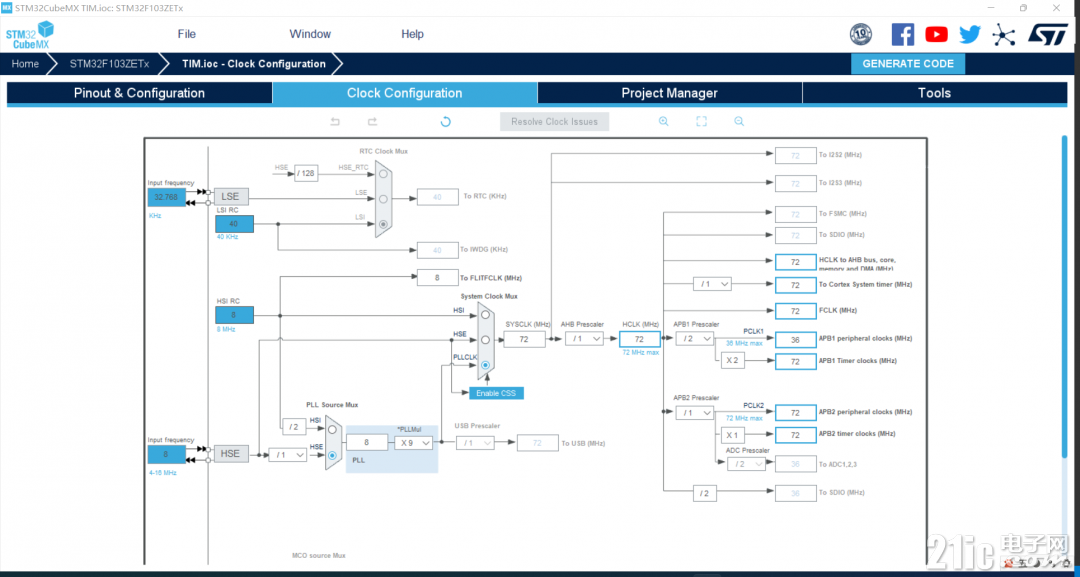
Task: Zoom out of the clock diagram
Action: point(739,122)
